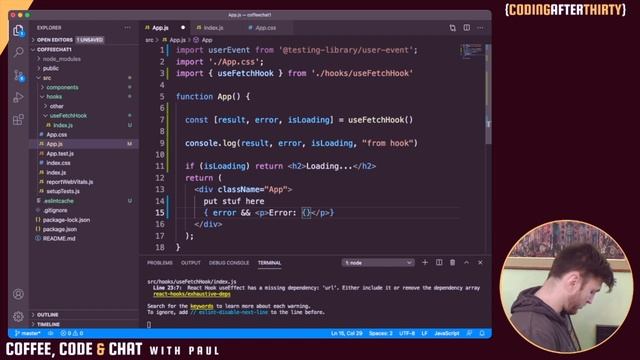Open the Extensions view icon

click(18, 120)
